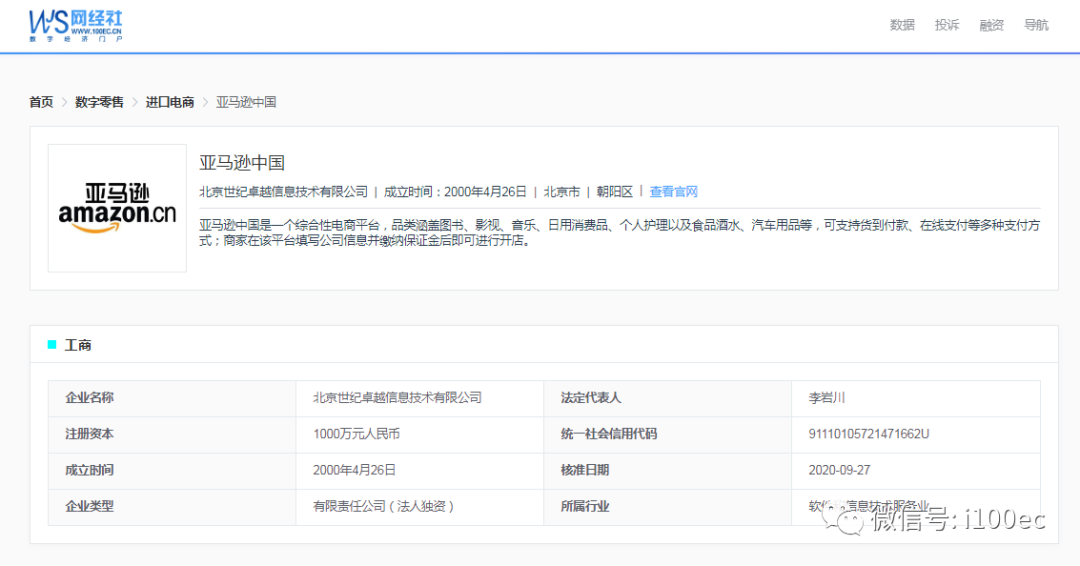Click the cyan square beside 工商
The image size is (1080, 566).
(52, 345)
